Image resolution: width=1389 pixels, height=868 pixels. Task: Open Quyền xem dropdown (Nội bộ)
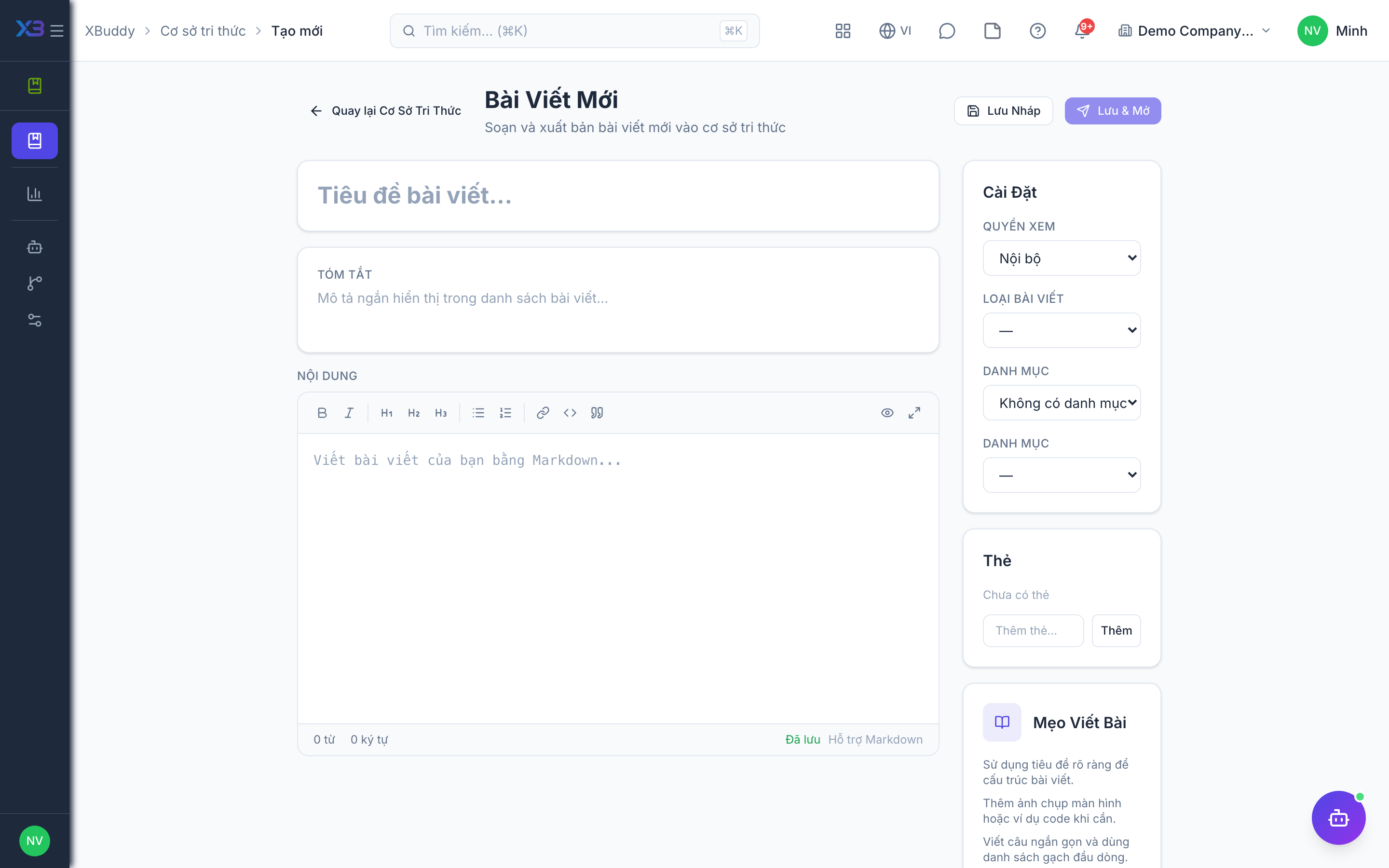click(x=1061, y=258)
